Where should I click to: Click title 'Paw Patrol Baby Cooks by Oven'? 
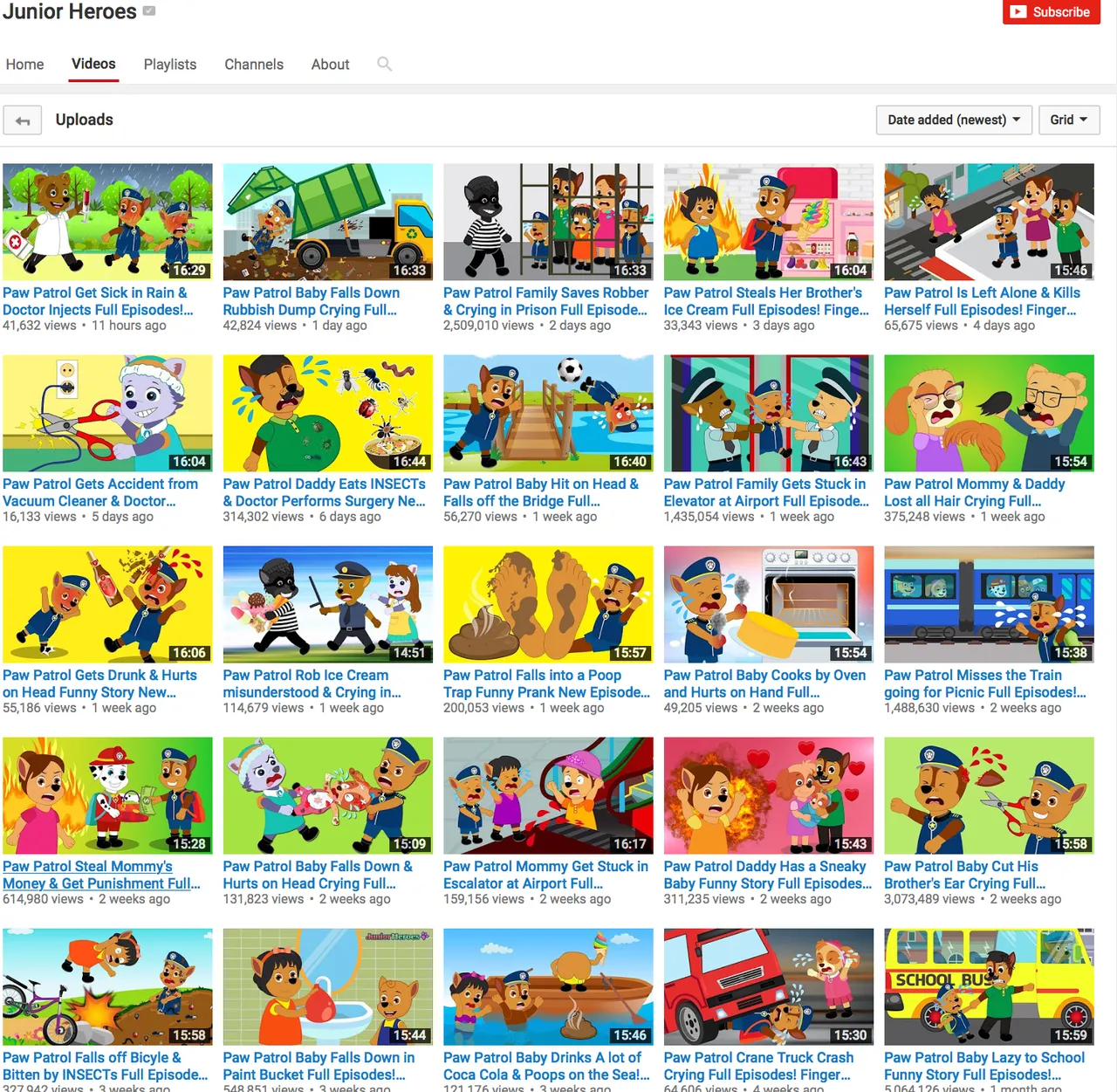(x=764, y=683)
